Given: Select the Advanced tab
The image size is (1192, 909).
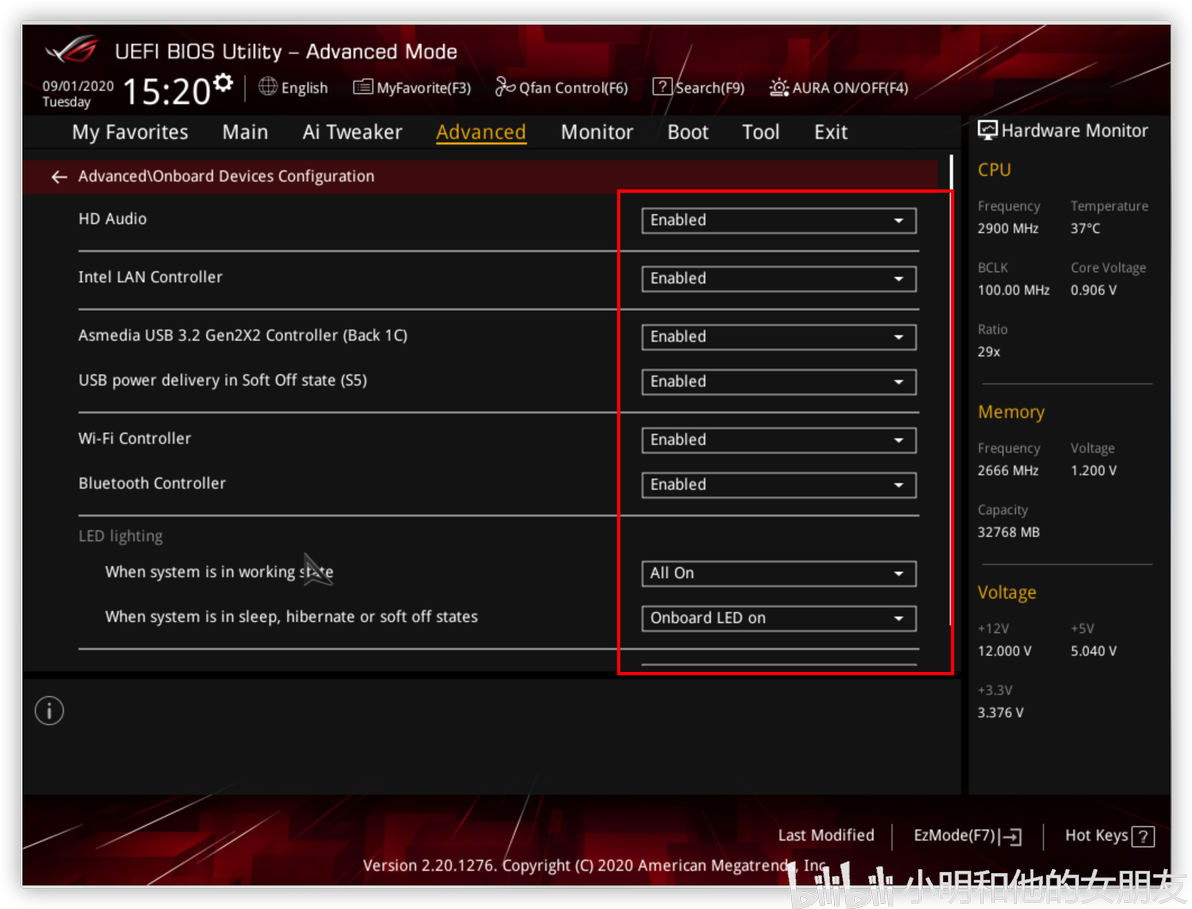Looking at the screenshot, I should (480, 132).
